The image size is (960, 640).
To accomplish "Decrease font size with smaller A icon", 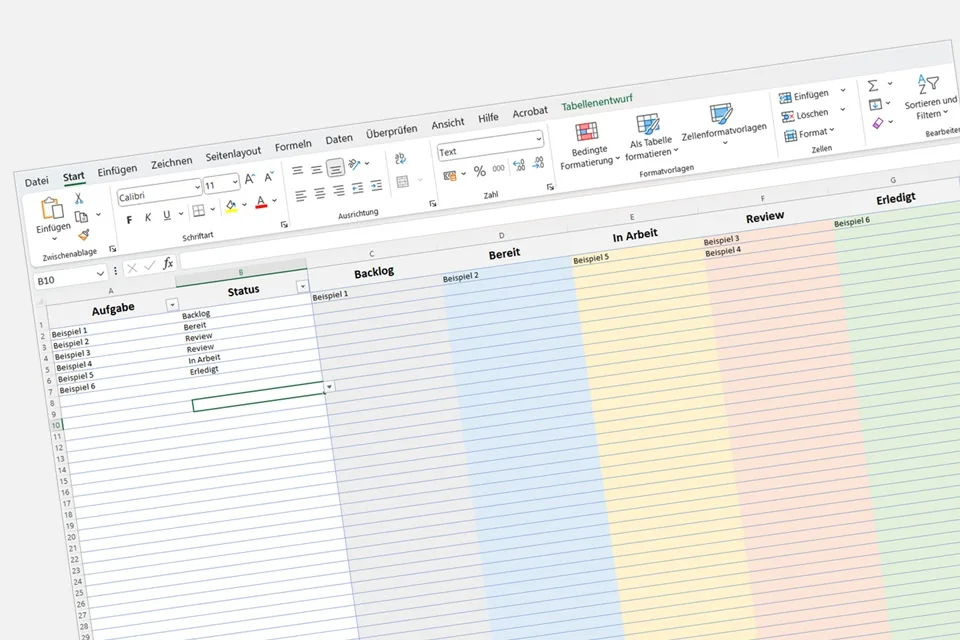I will 269,176.
